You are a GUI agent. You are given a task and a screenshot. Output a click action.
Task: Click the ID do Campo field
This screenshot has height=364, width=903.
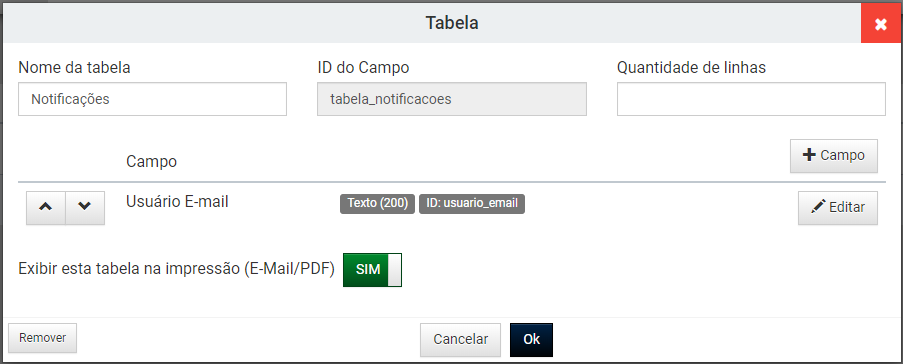452,99
